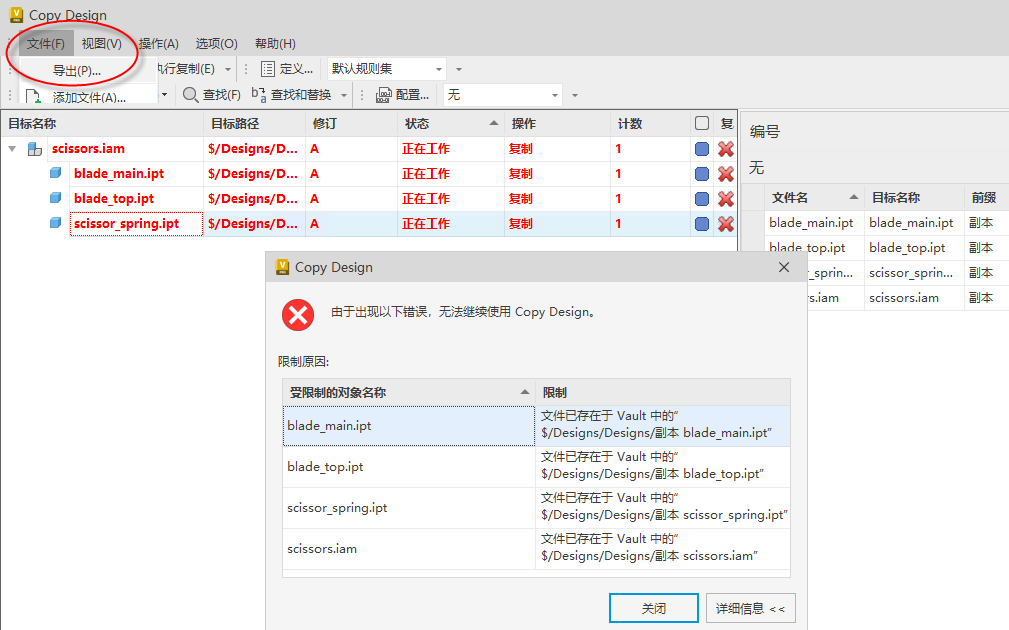Click the red error icon in dialog
The image size is (1009, 630).
pyautogui.click(x=298, y=315)
